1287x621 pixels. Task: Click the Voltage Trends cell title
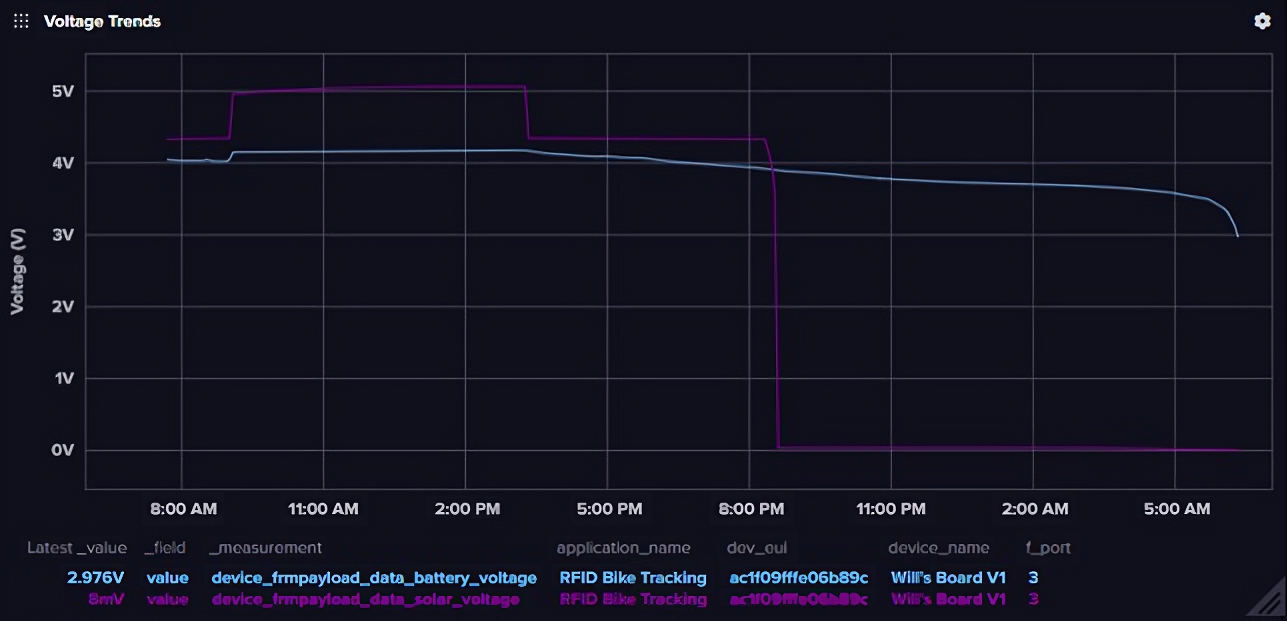102,21
